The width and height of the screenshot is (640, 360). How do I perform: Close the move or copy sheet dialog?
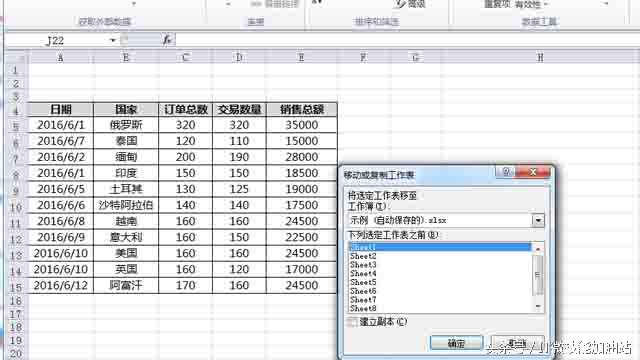533,172
